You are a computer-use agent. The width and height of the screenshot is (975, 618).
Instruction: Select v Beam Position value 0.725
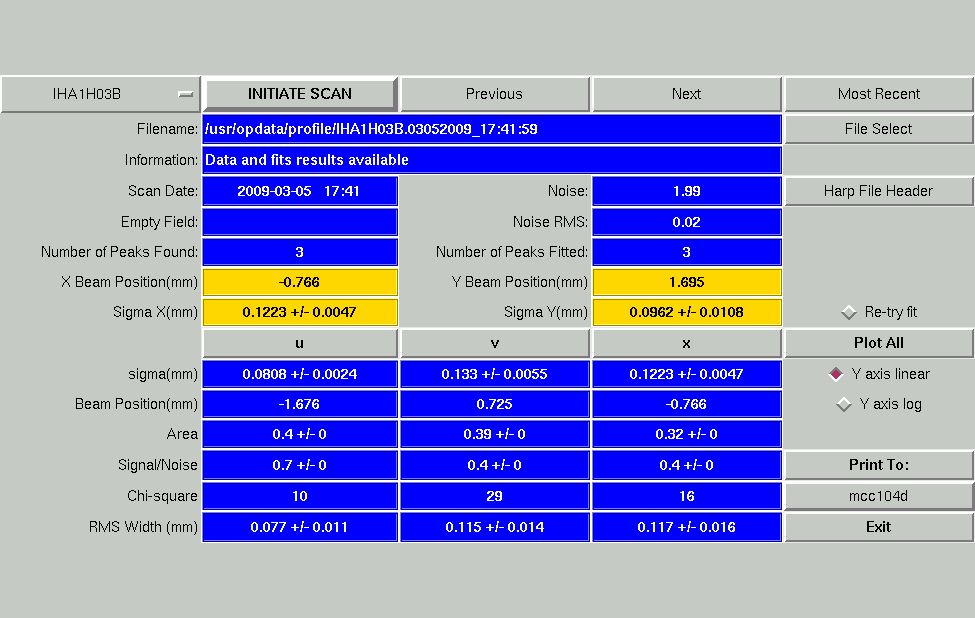pos(494,404)
